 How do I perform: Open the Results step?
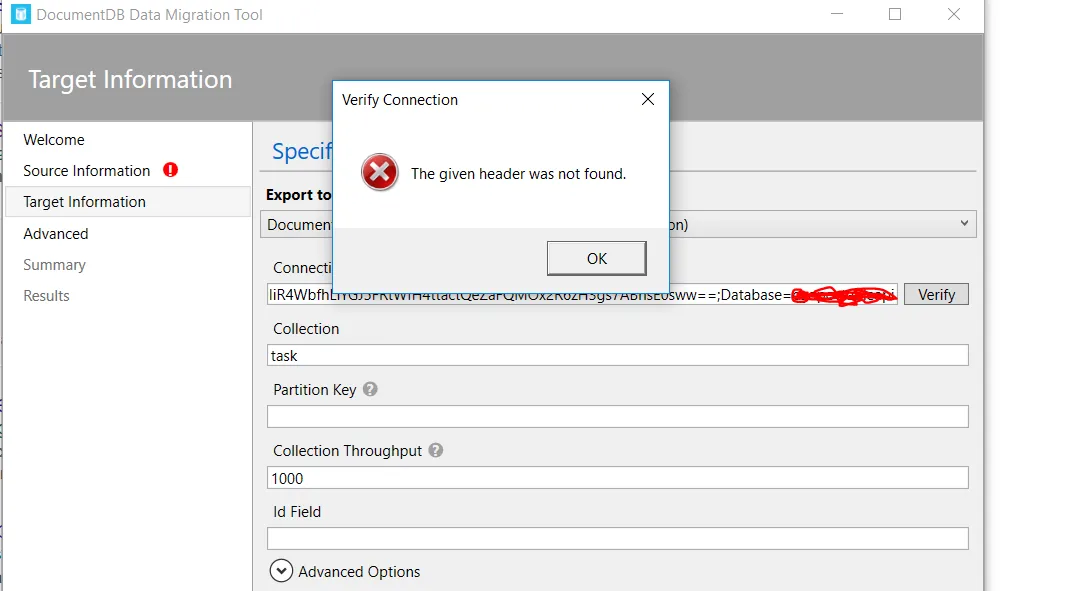click(46, 296)
